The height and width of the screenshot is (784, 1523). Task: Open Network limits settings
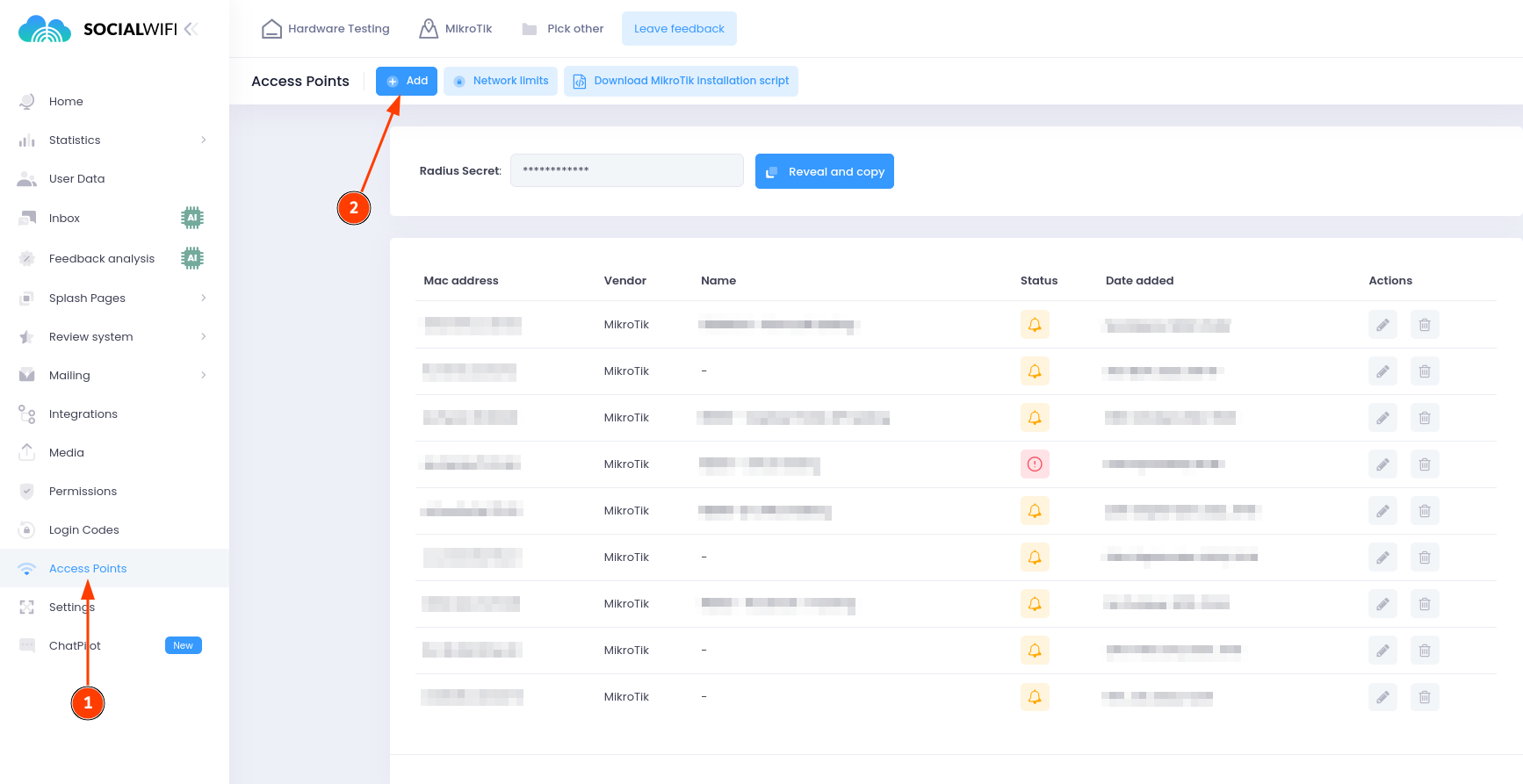[x=501, y=81]
